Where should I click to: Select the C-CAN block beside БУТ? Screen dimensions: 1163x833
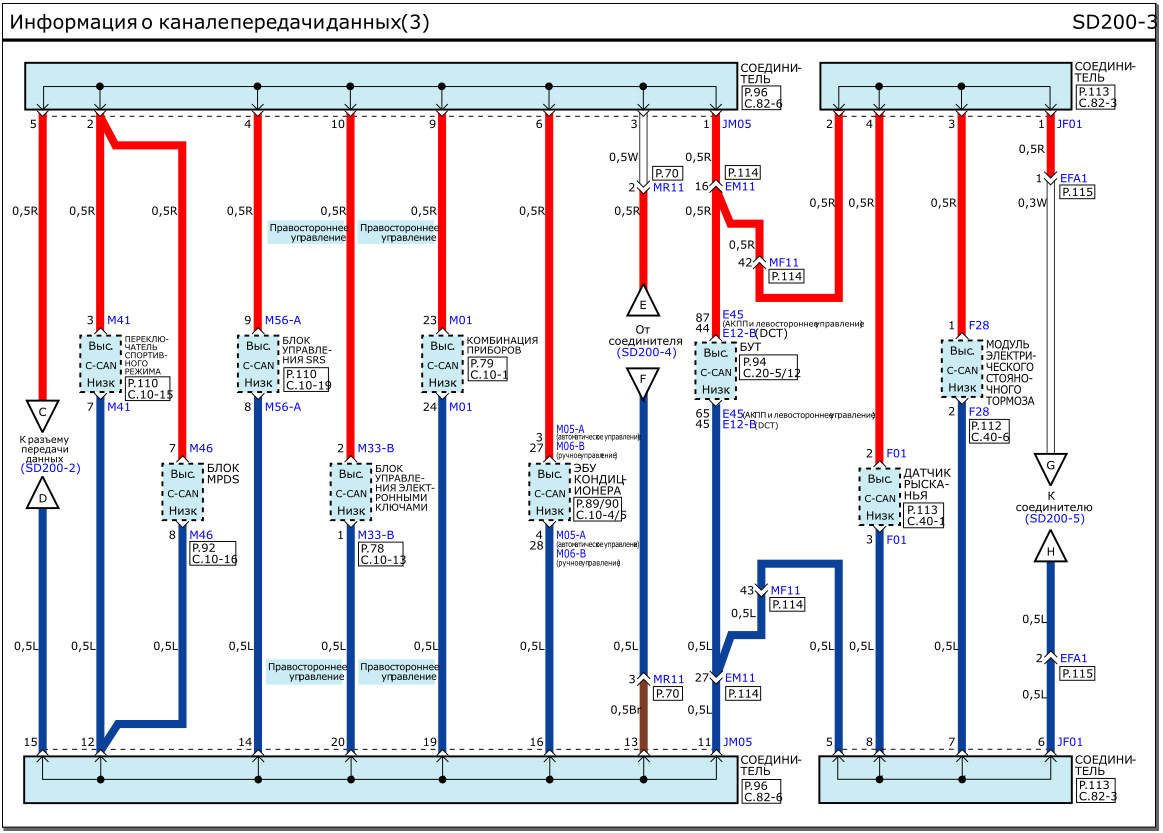[716, 372]
